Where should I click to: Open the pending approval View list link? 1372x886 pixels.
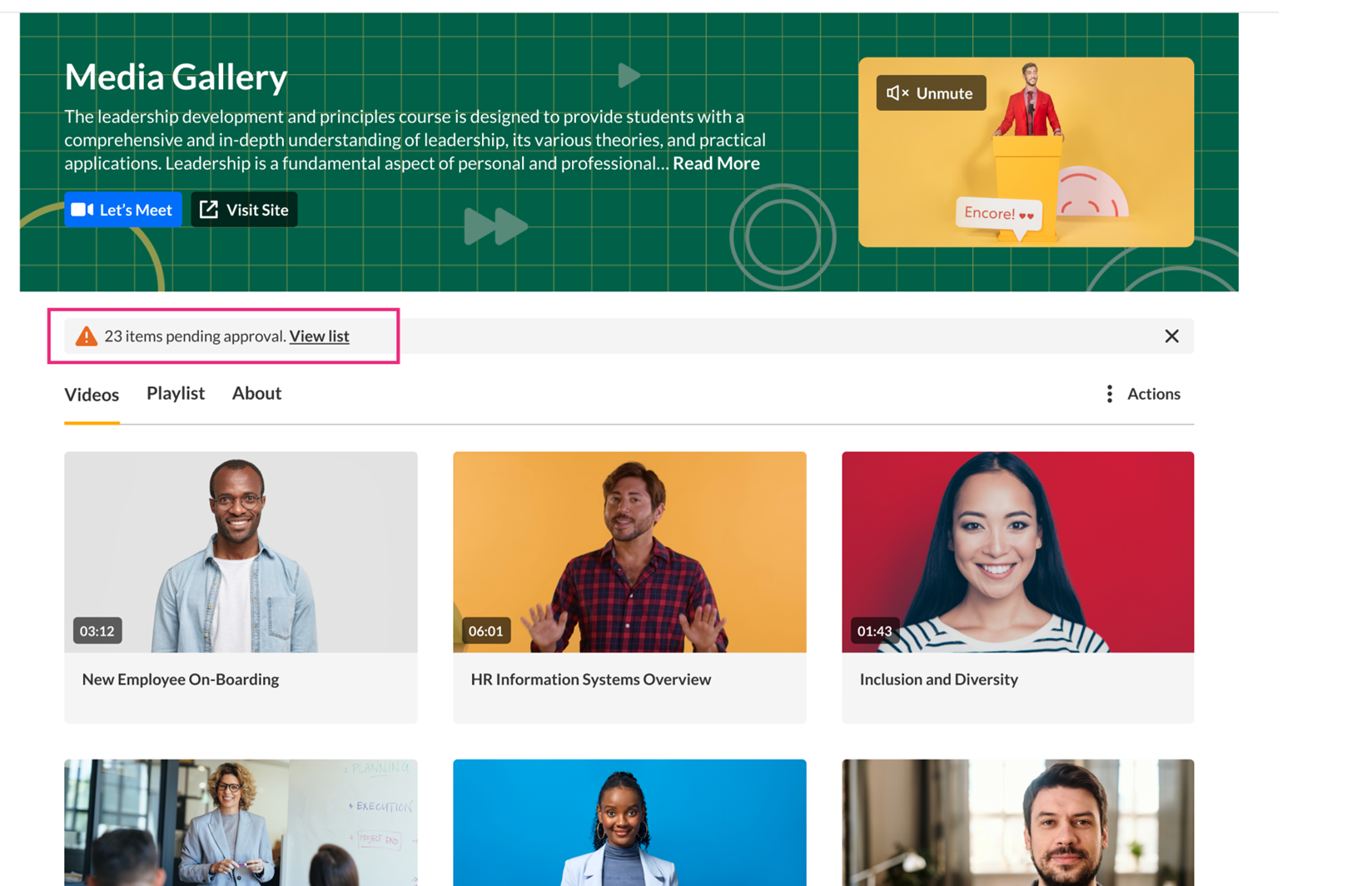[x=319, y=336]
